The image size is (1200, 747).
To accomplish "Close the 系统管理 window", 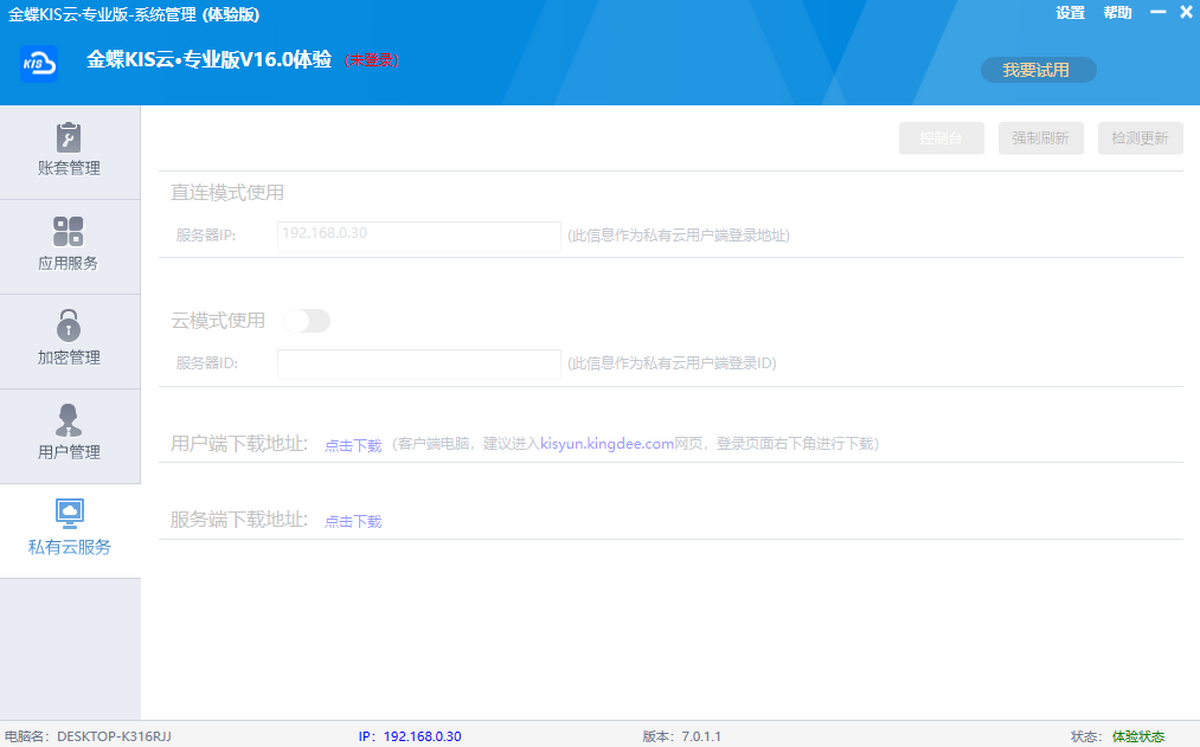I will pos(1185,13).
